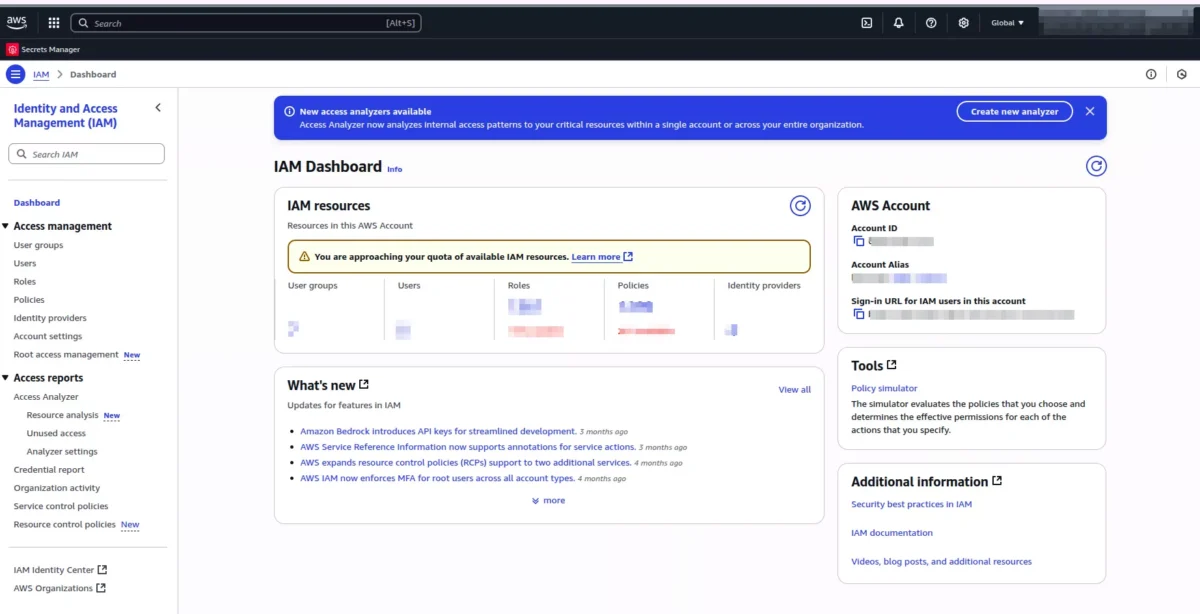Refresh the entire IAM Dashboard
The width and height of the screenshot is (1200, 614).
pos(1096,167)
